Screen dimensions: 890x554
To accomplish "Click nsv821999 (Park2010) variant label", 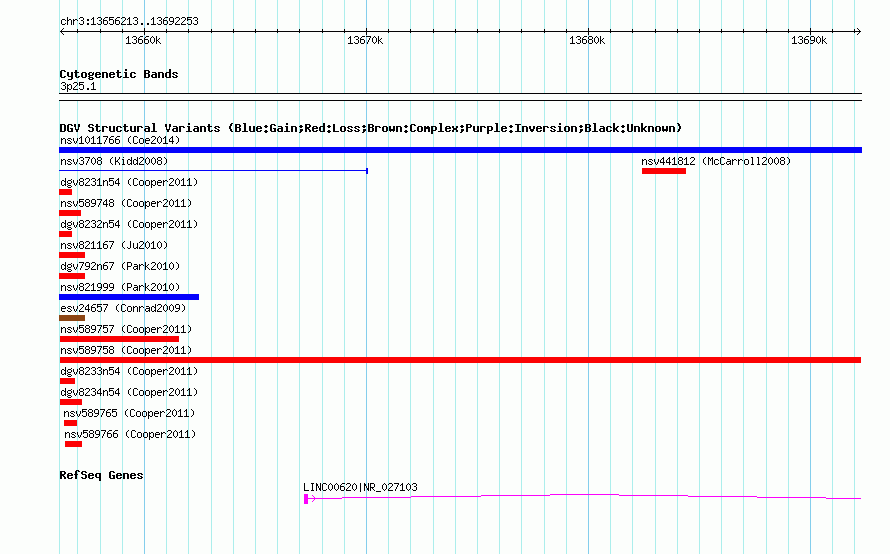I will tap(120, 287).
